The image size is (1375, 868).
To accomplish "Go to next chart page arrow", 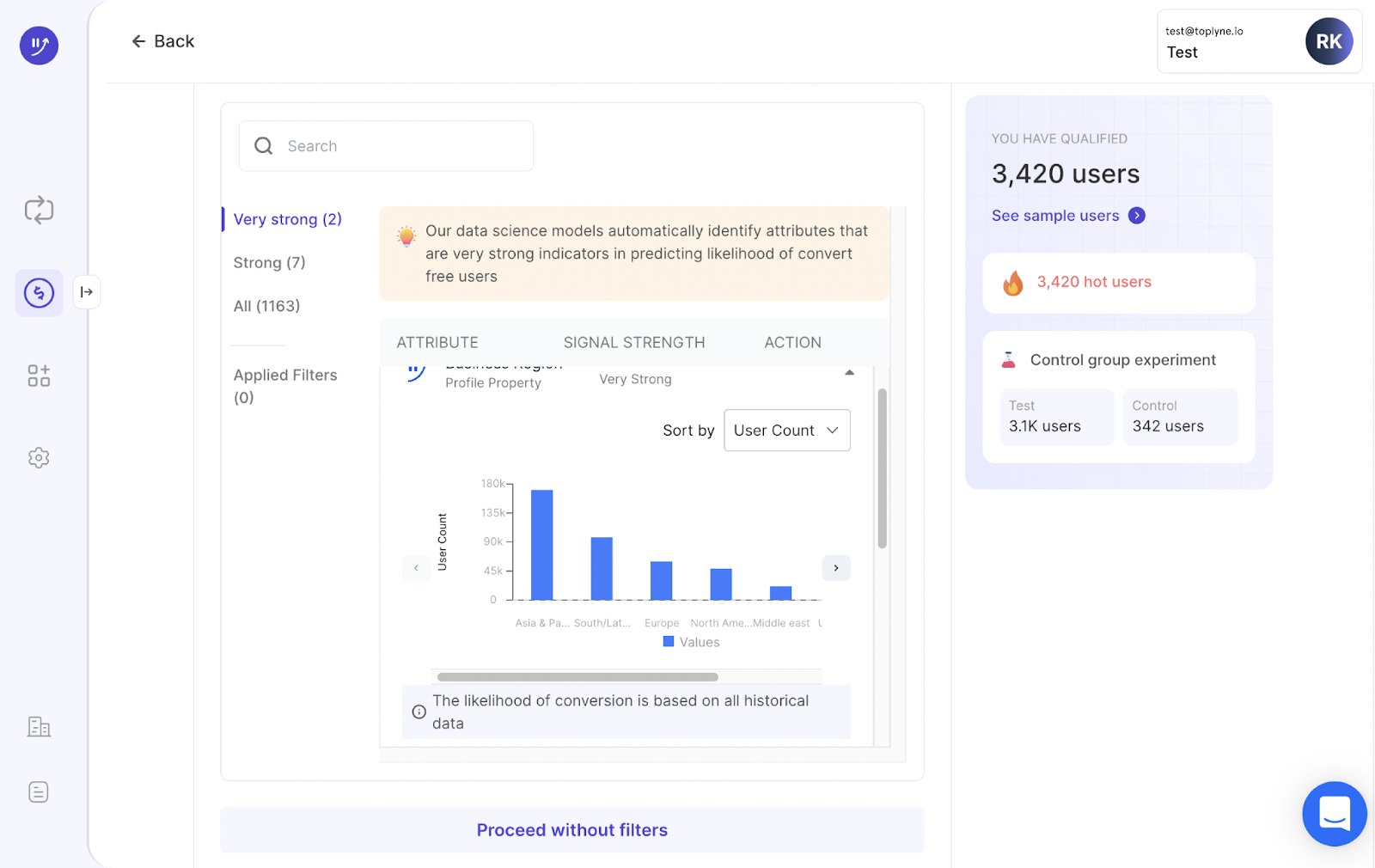I will [x=836, y=568].
